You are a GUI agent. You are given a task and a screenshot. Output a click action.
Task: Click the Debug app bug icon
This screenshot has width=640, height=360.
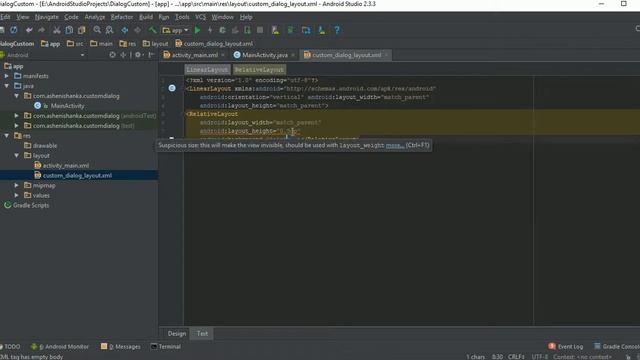[222, 30]
